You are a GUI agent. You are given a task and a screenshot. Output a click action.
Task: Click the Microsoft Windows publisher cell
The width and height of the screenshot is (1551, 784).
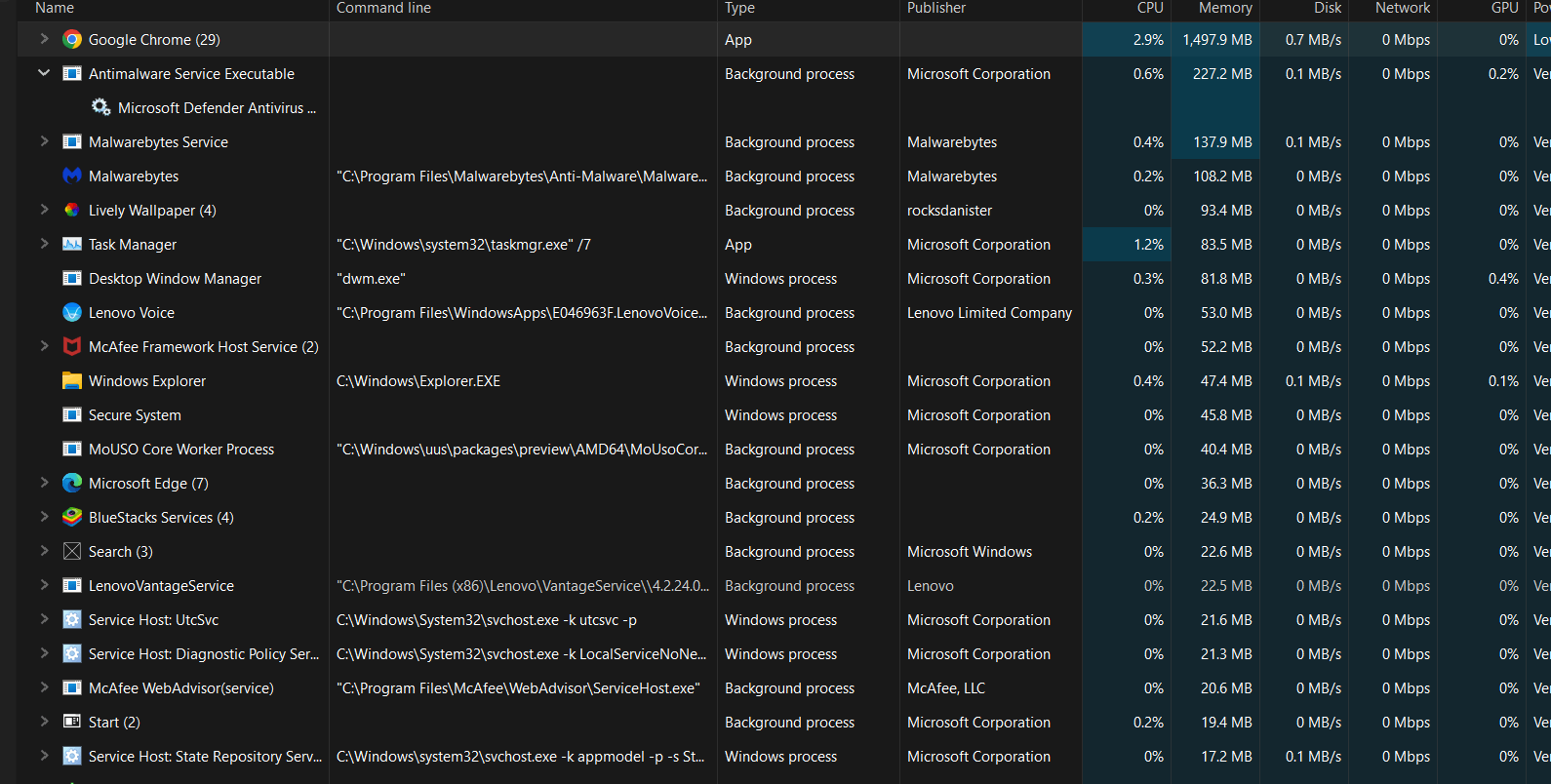tap(970, 551)
